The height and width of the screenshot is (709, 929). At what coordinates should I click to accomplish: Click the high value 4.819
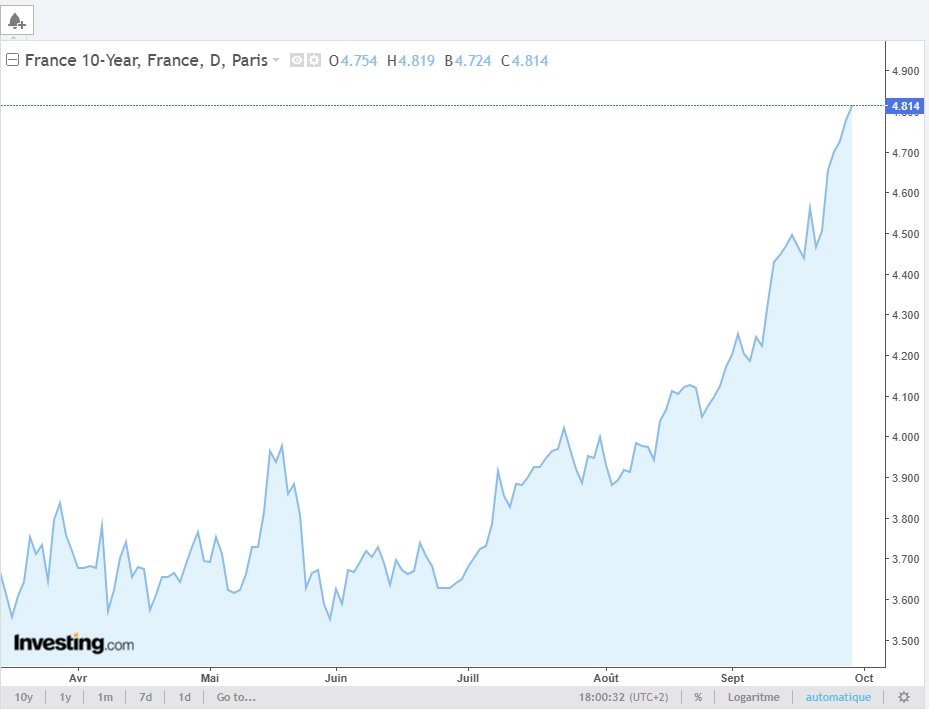coord(416,60)
